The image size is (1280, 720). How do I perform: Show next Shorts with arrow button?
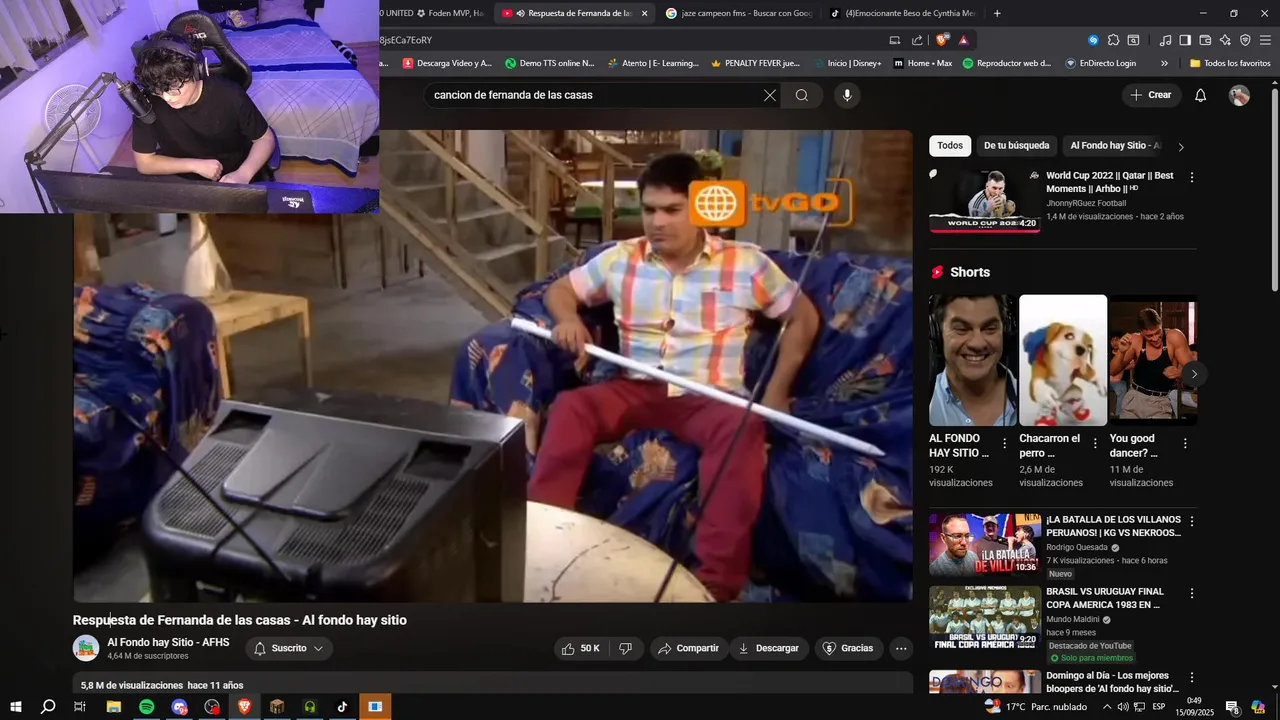coord(1193,374)
